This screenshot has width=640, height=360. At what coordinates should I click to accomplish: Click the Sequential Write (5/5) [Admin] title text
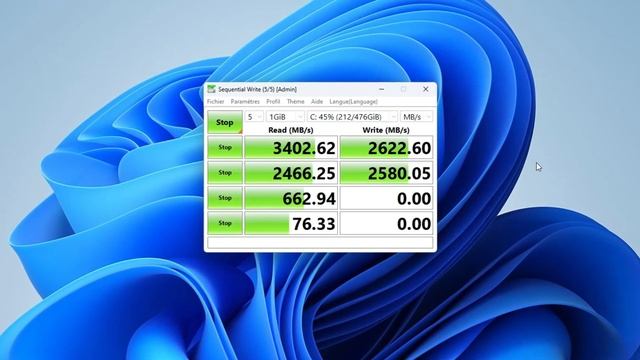point(258,89)
